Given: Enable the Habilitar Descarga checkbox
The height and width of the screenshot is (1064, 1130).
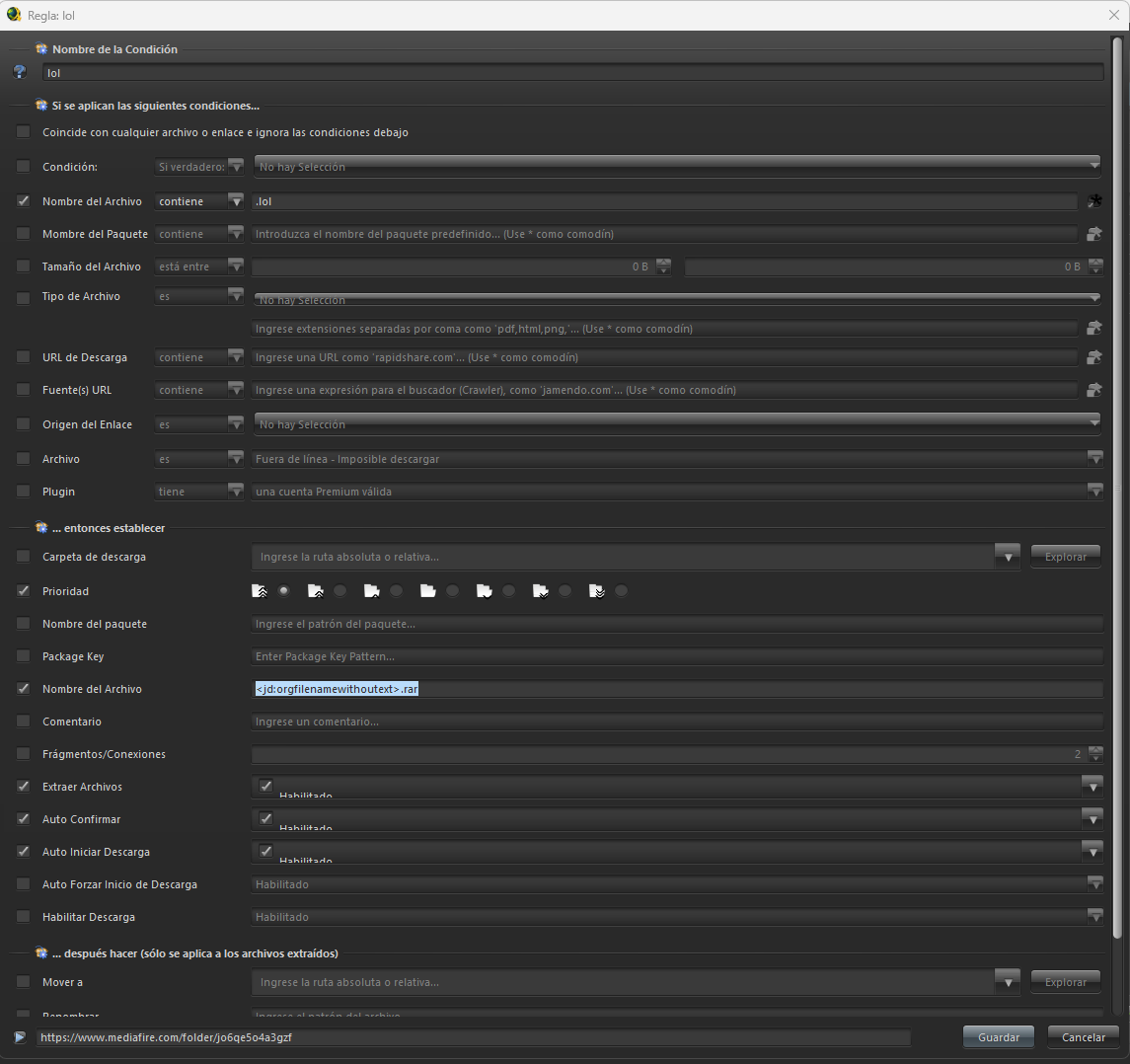Looking at the screenshot, I should pyautogui.click(x=23, y=917).
